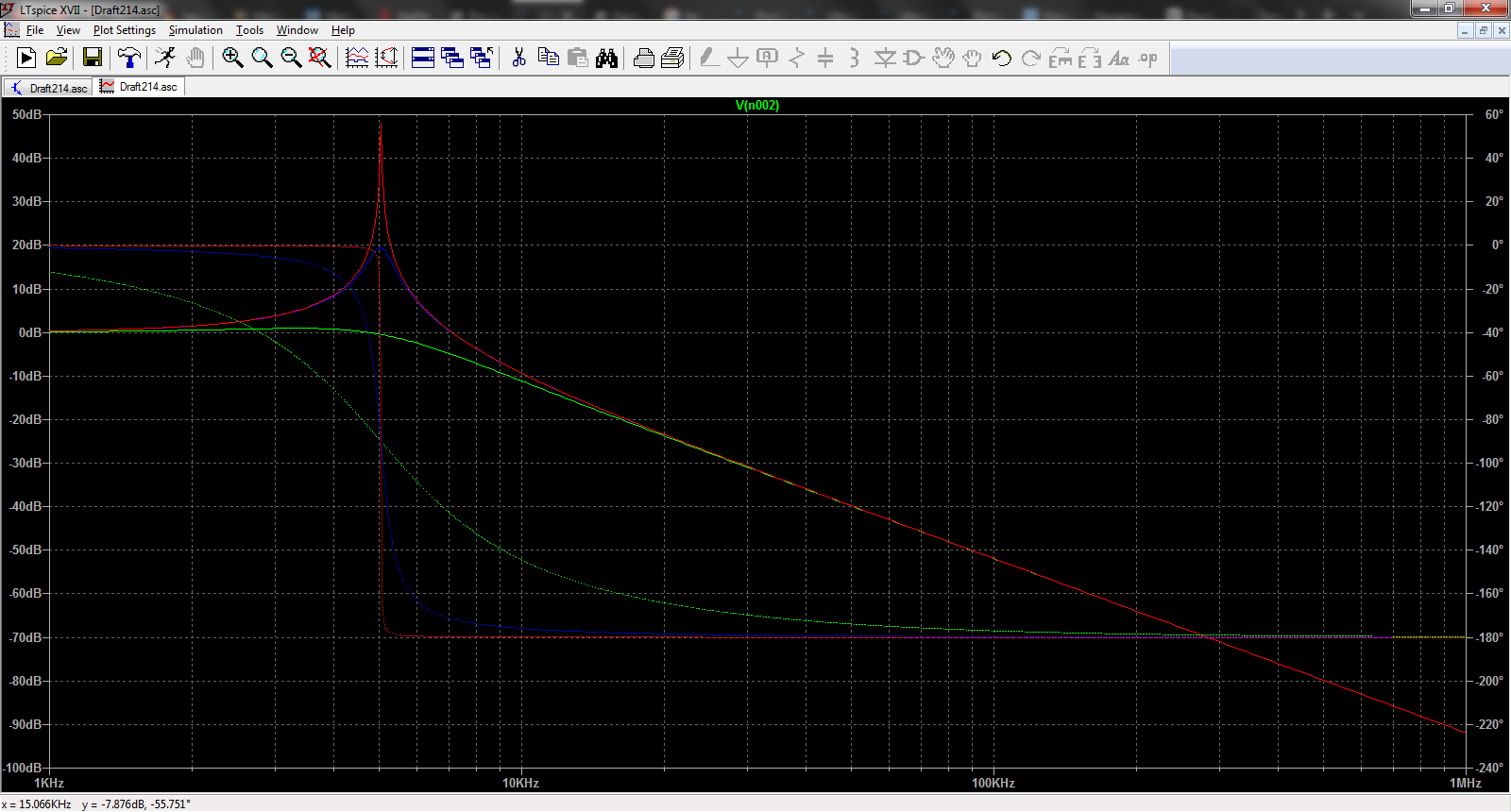Select the Move open-hand tool
Image resolution: width=1511 pixels, height=812 pixels.
coord(942,58)
